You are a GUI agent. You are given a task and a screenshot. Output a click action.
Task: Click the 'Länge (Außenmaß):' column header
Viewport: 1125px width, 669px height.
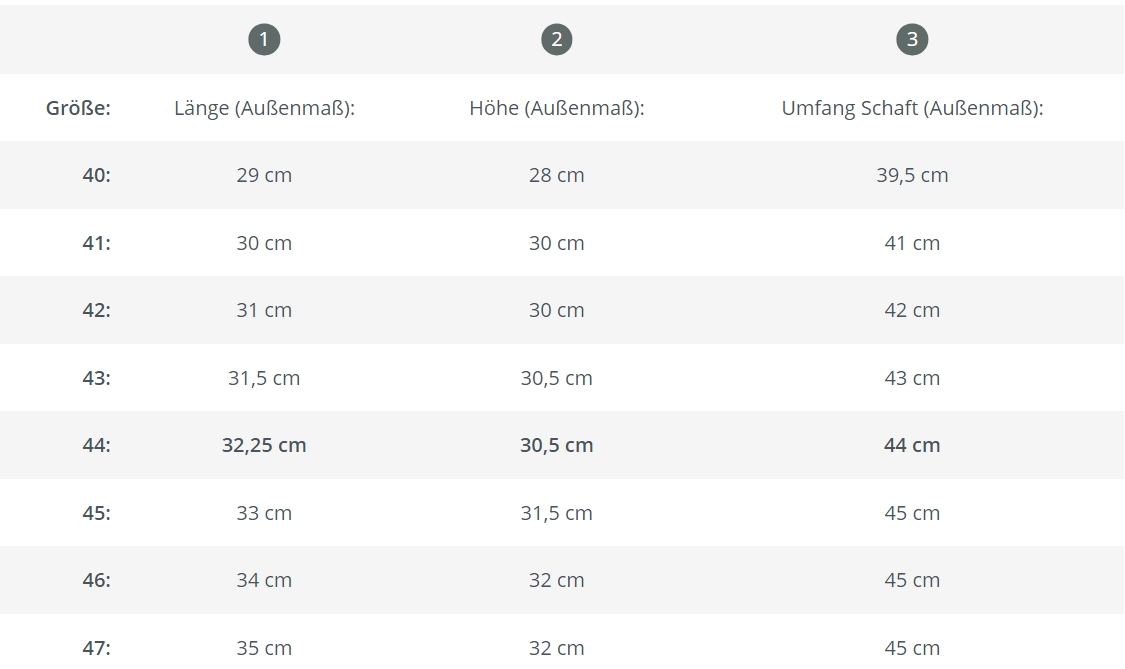coord(264,108)
